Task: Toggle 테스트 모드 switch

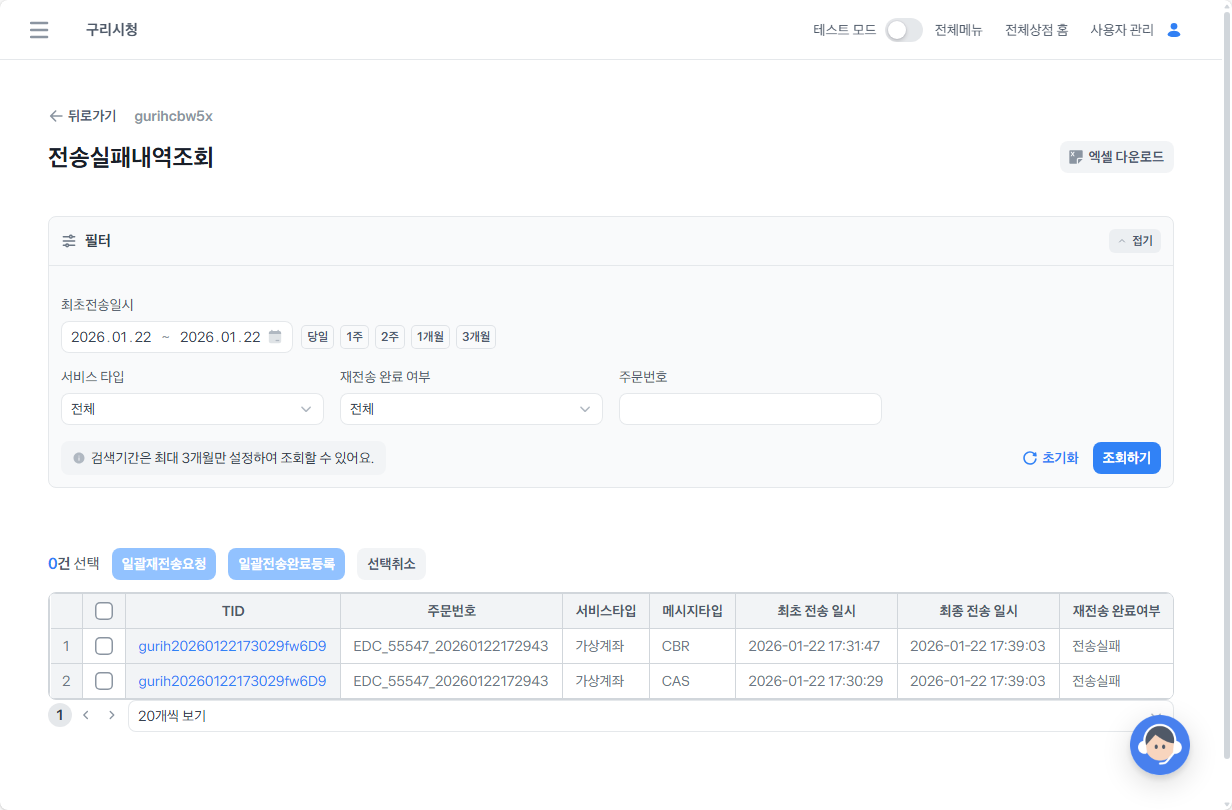Action: [x=903, y=30]
